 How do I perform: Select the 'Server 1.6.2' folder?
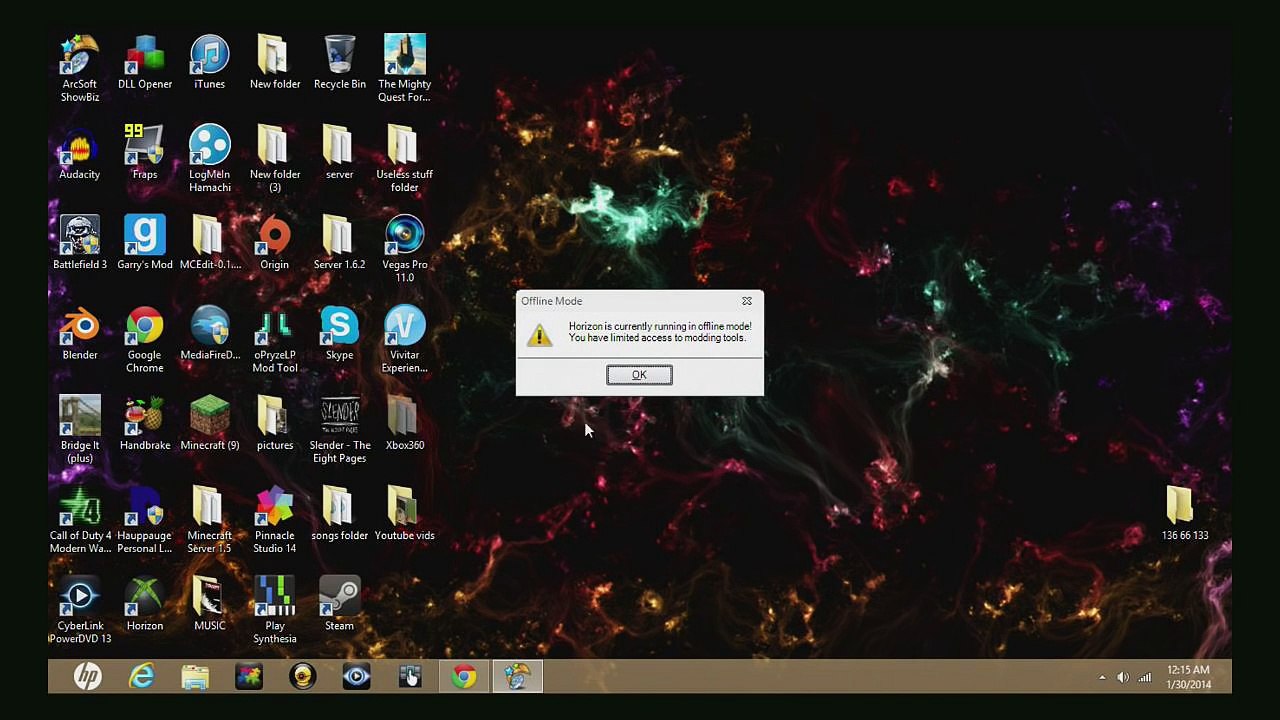click(340, 242)
